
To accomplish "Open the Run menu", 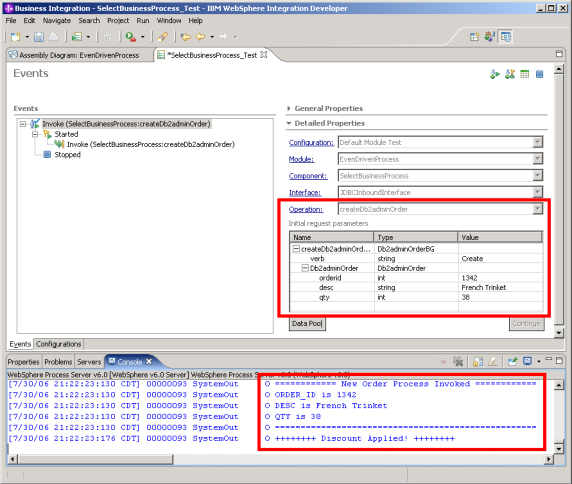I will click(143, 21).
